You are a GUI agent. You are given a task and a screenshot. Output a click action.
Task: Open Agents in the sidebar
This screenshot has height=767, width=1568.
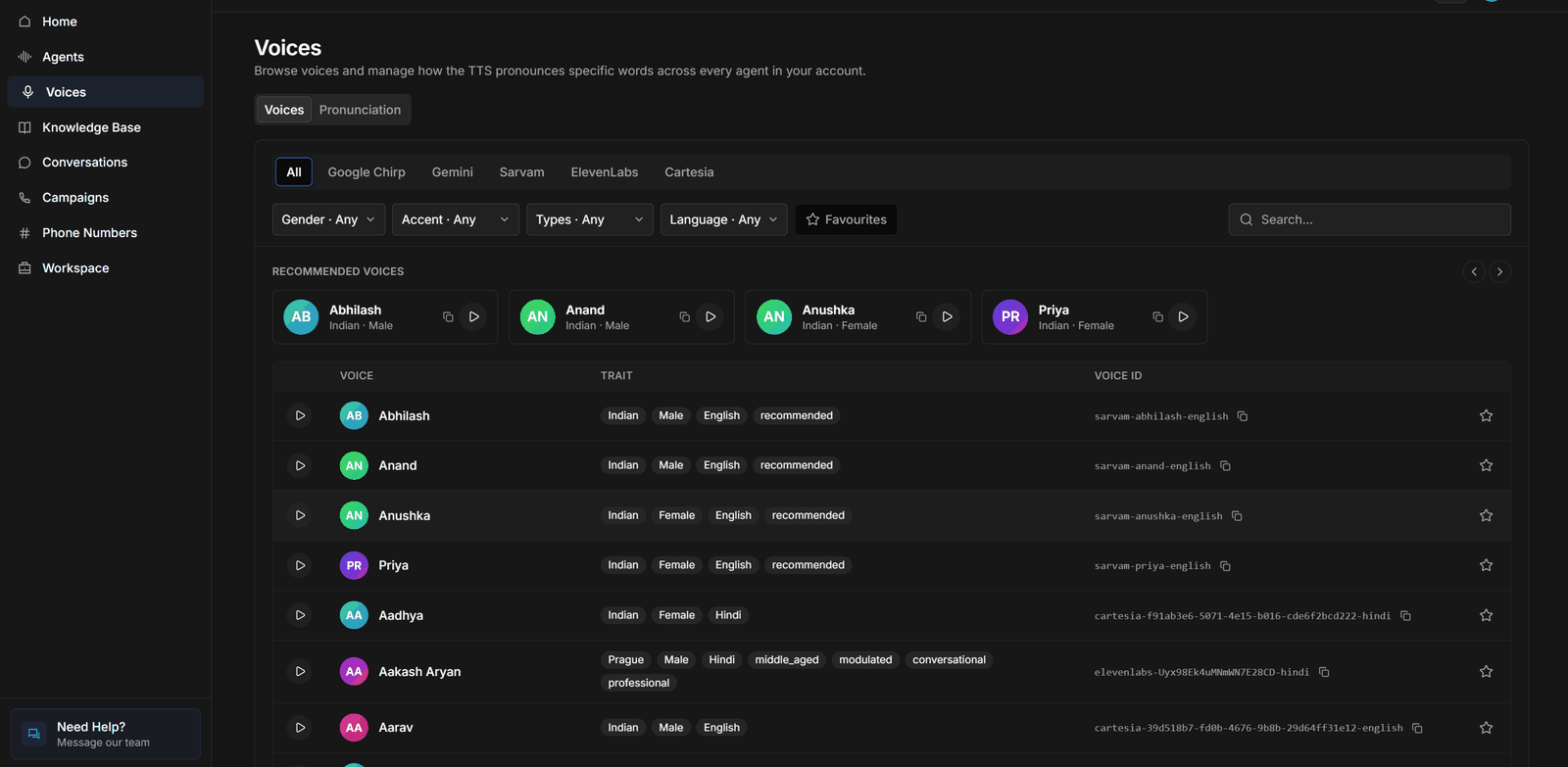[x=106, y=57]
